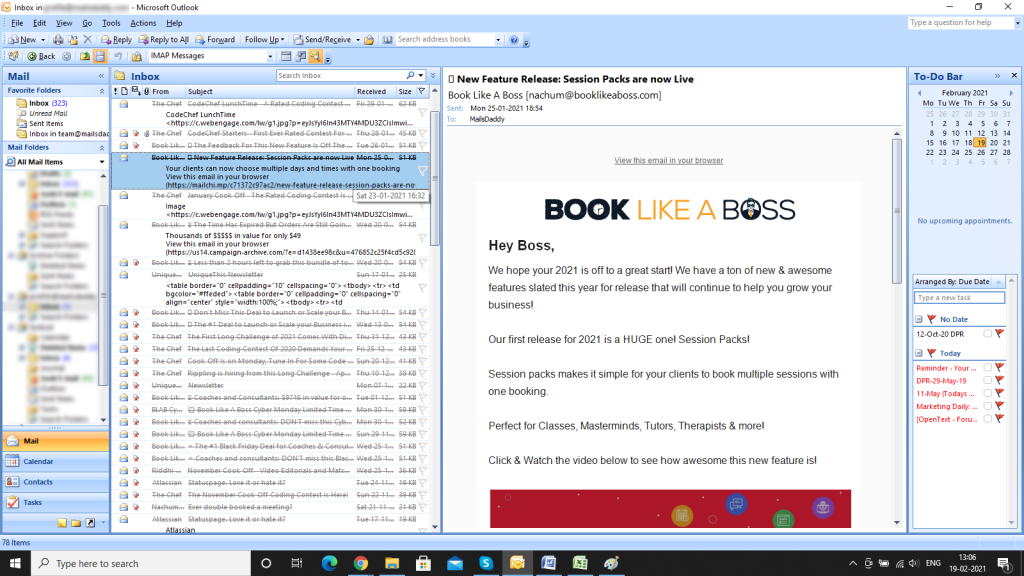The width and height of the screenshot is (1024, 576).
Task: Open Microsoft Edge from taskbar
Action: pos(329,563)
